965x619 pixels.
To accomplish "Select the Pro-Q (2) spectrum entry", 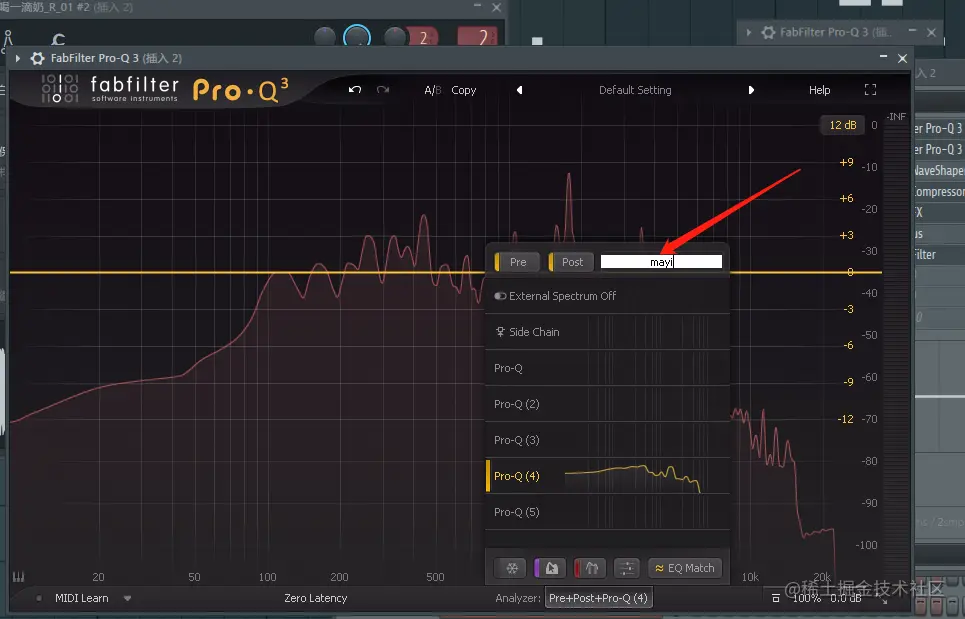I will click(x=607, y=404).
